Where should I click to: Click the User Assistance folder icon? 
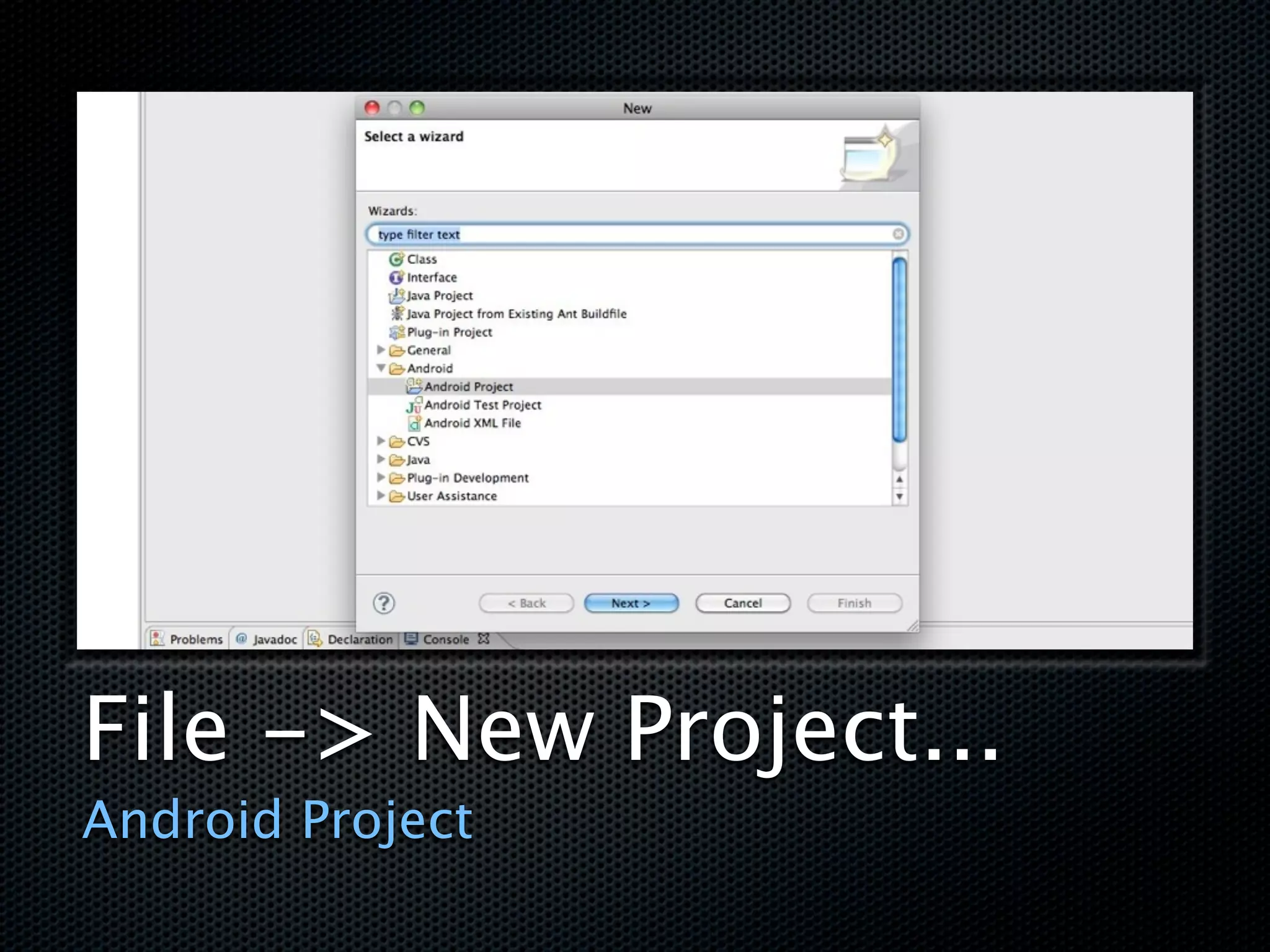coord(397,496)
